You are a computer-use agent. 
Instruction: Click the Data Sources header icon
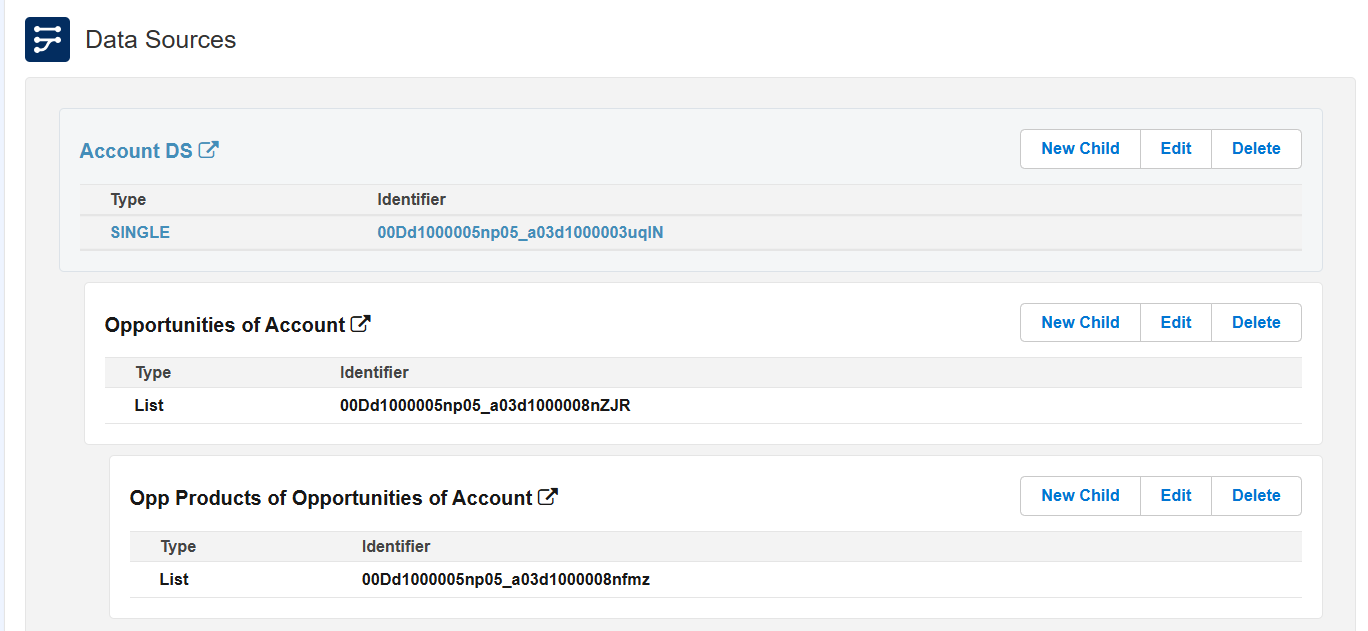(47, 39)
